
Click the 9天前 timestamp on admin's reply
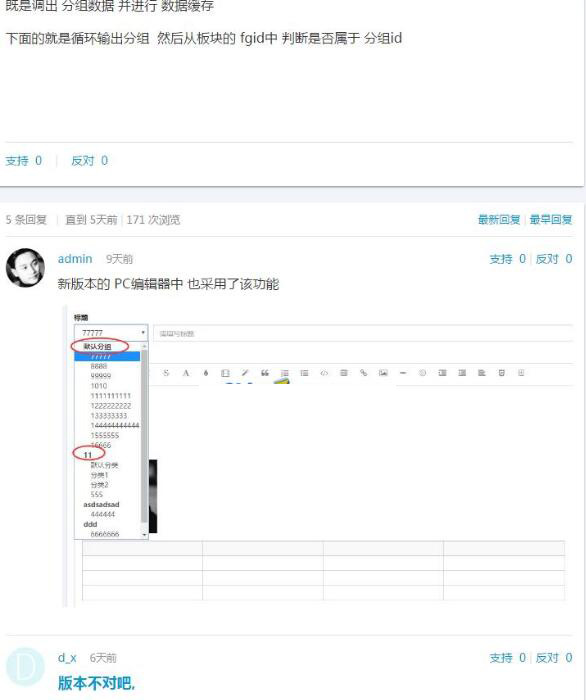[119, 259]
